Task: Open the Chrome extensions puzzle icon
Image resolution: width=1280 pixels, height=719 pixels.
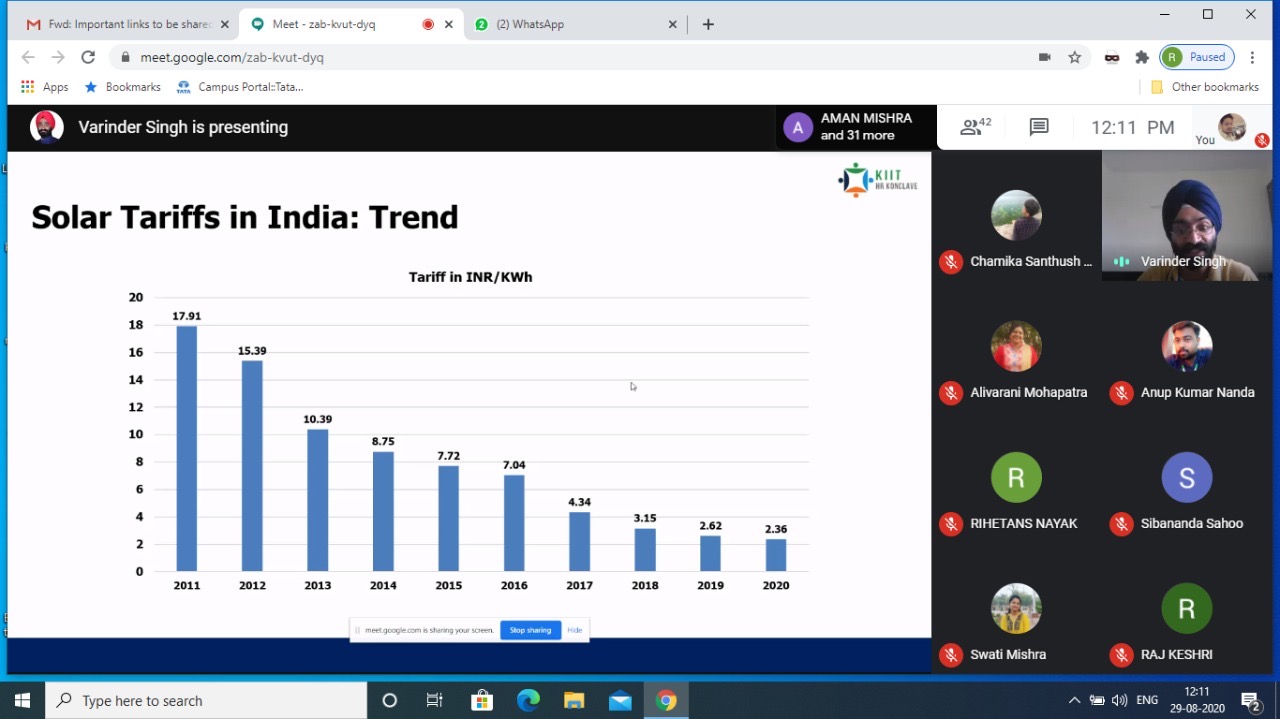Action: 1142,57
